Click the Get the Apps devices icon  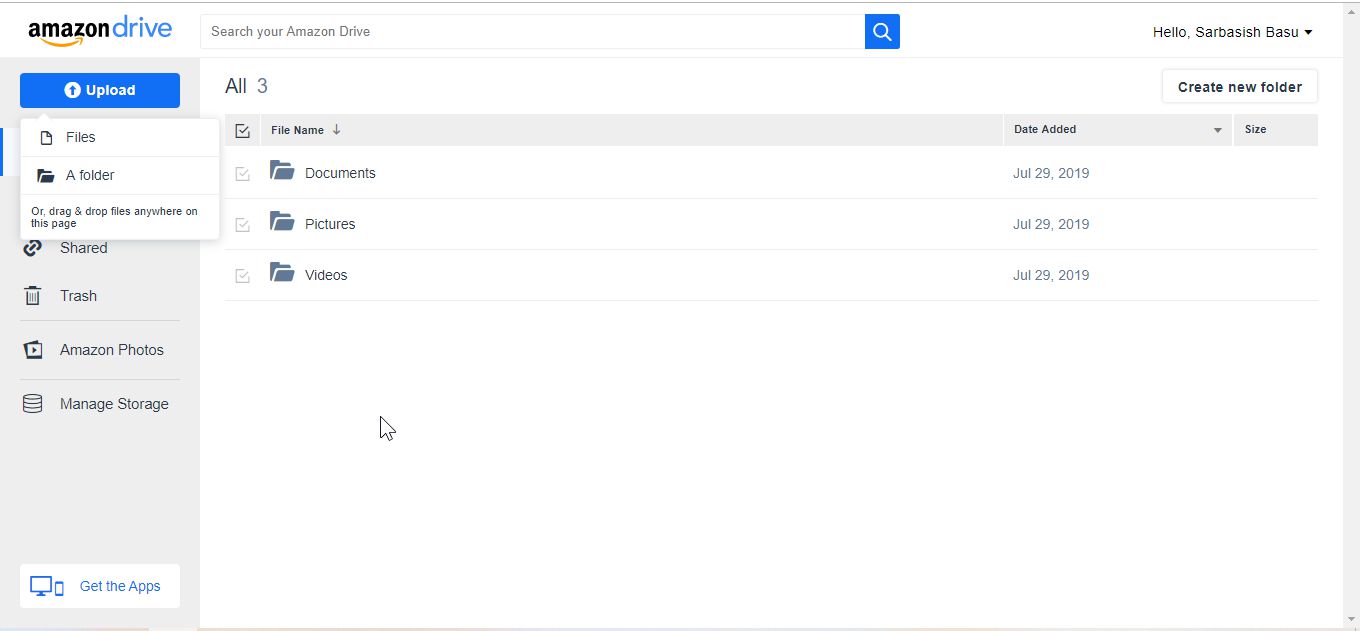pyautogui.click(x=47, y=585)
